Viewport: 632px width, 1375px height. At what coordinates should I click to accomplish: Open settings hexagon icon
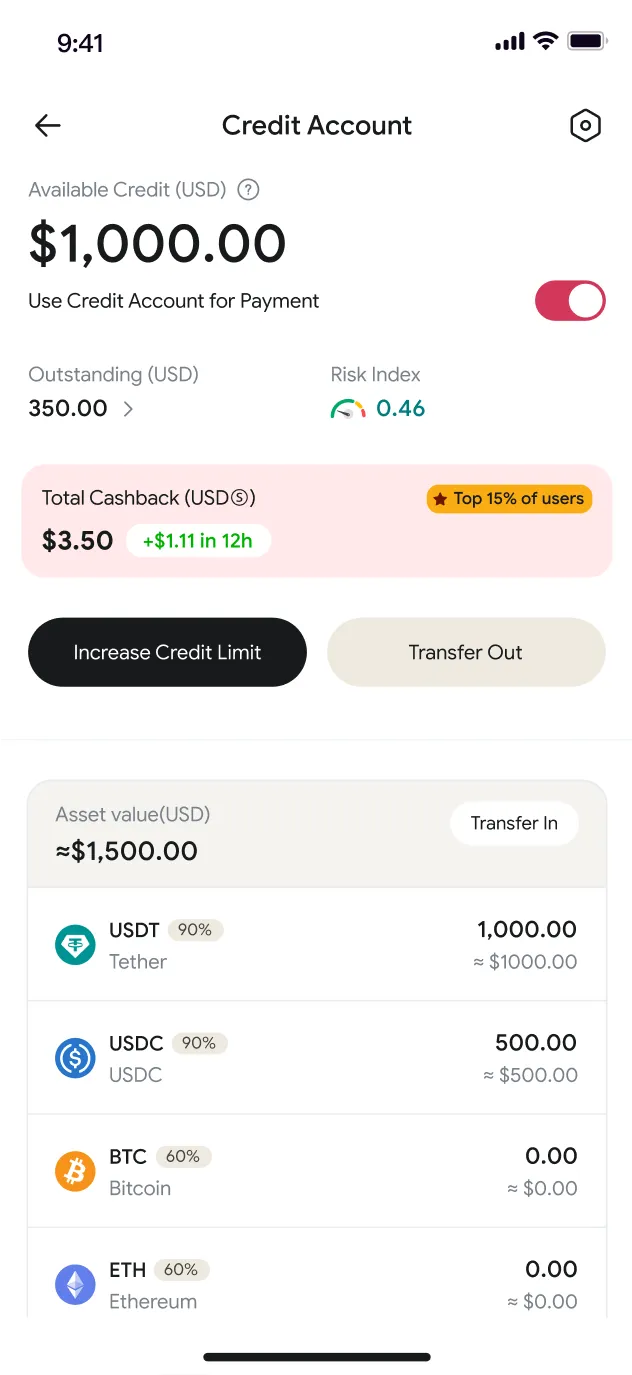(585, 125)
